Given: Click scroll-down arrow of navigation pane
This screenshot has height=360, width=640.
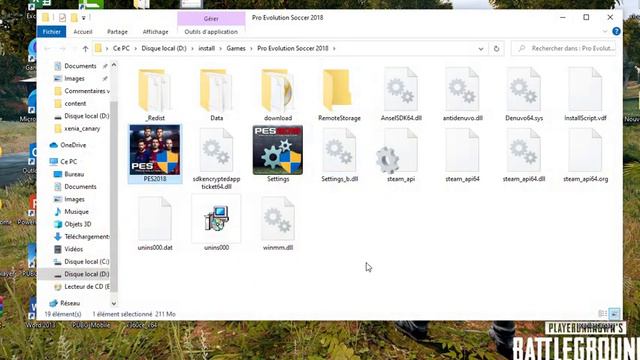Looking at the screenshot, I should pos(114,303).
